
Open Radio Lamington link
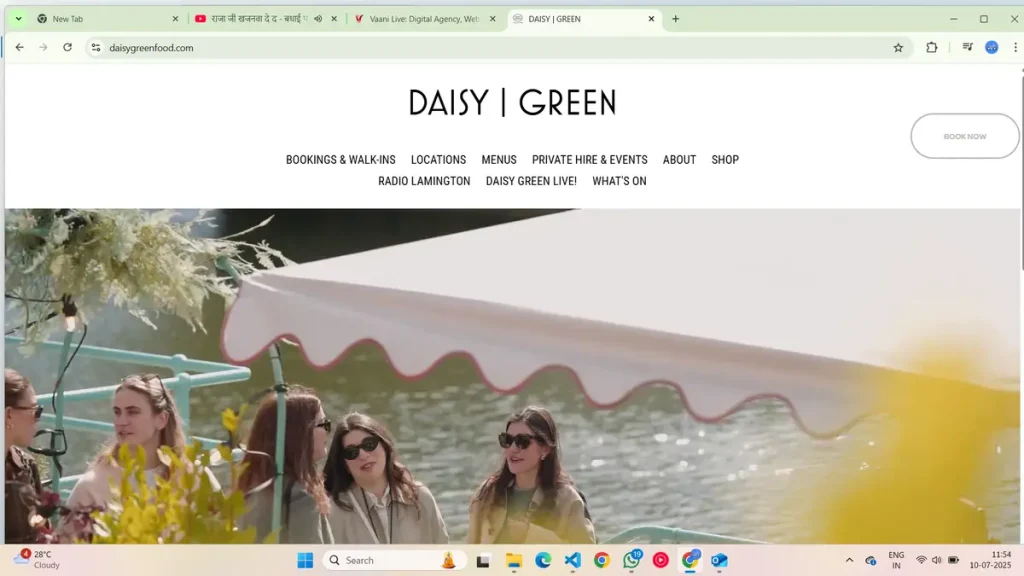tap(424, 181)
